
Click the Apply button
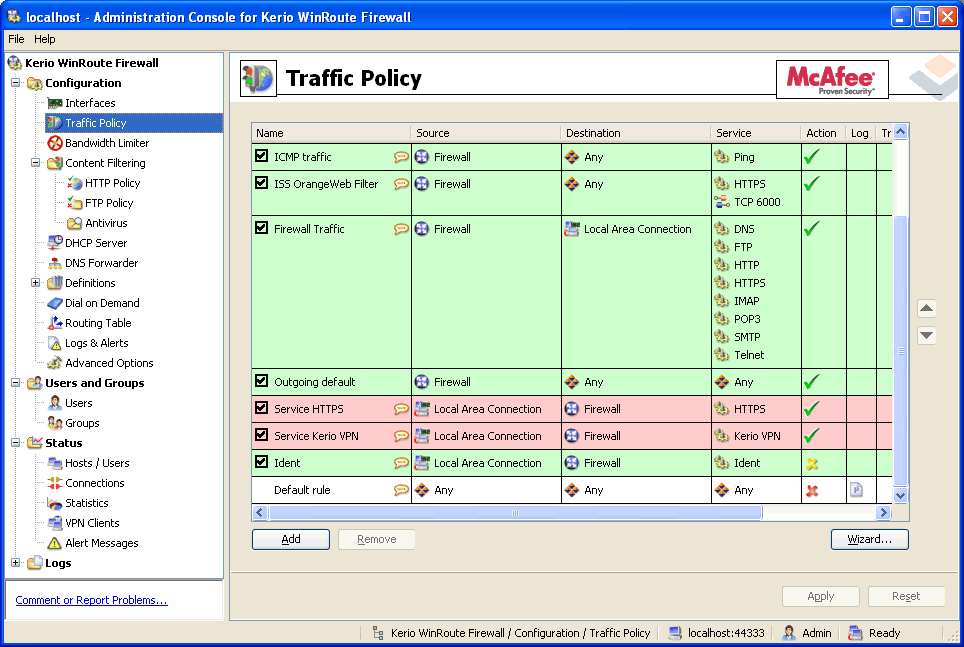tap(821, 596)
